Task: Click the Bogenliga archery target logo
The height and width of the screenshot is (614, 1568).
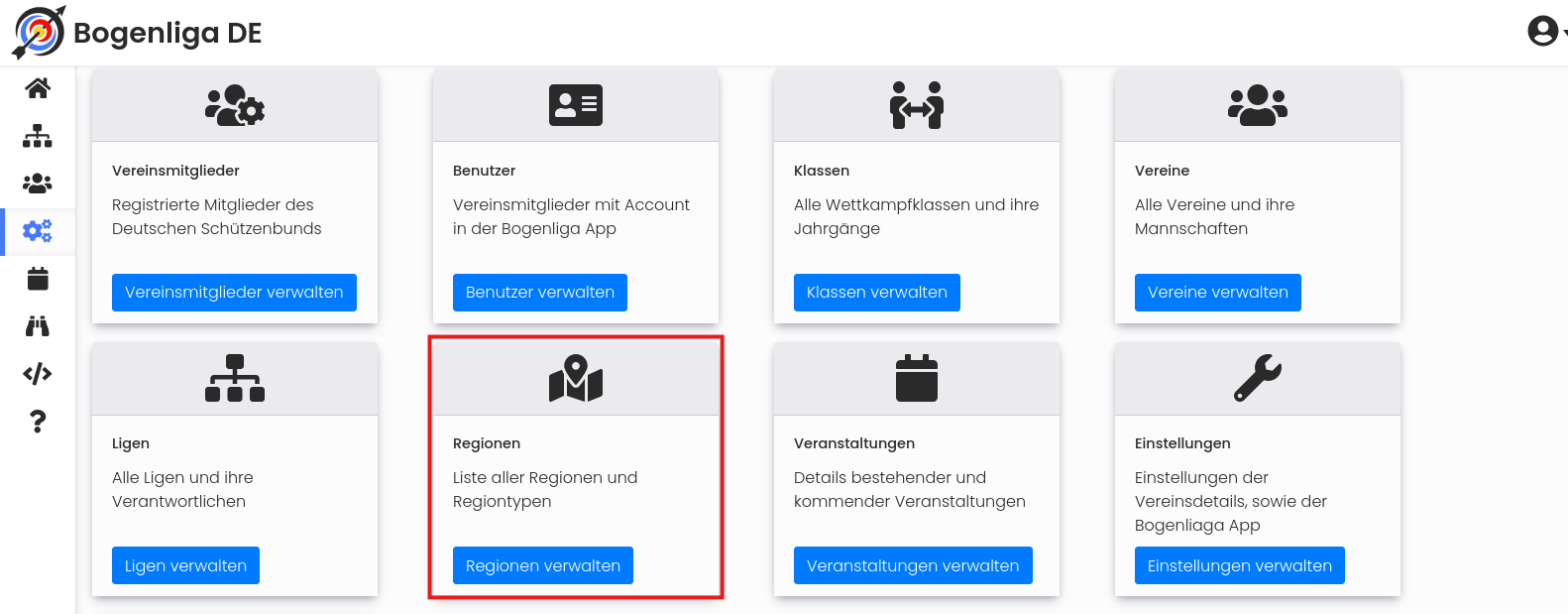Action: click(39, 33)
